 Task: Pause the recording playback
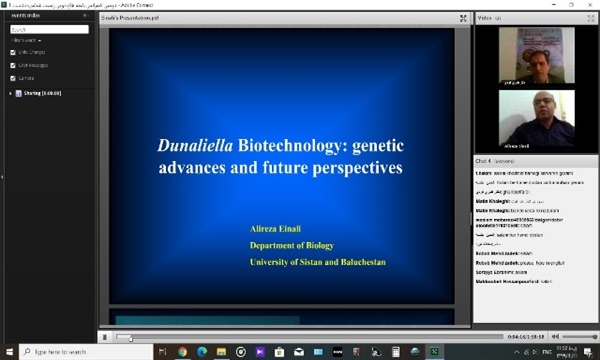(x=104, y=337)
